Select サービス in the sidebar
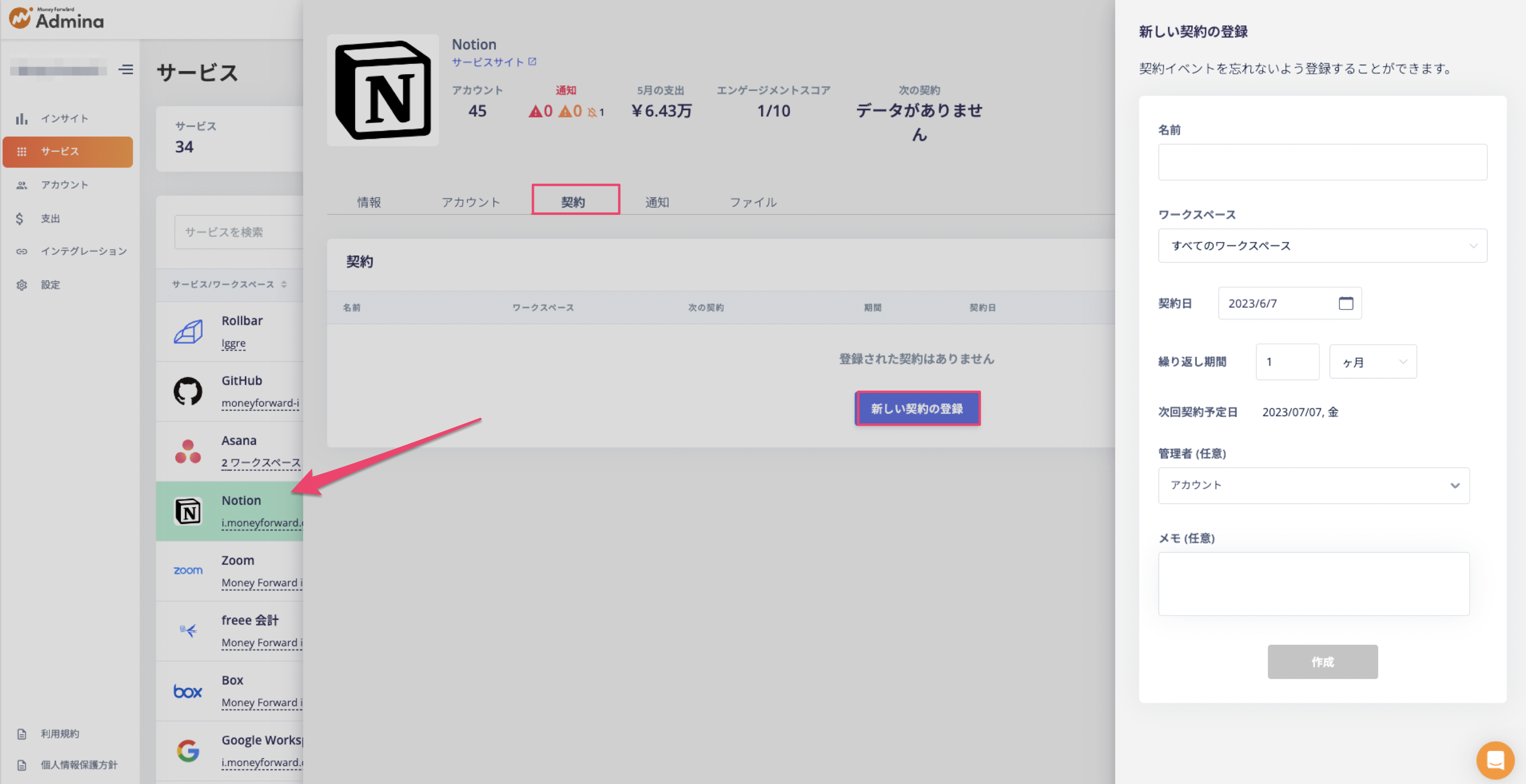The width and height of the screenshot is (1526, 784). 68,152
